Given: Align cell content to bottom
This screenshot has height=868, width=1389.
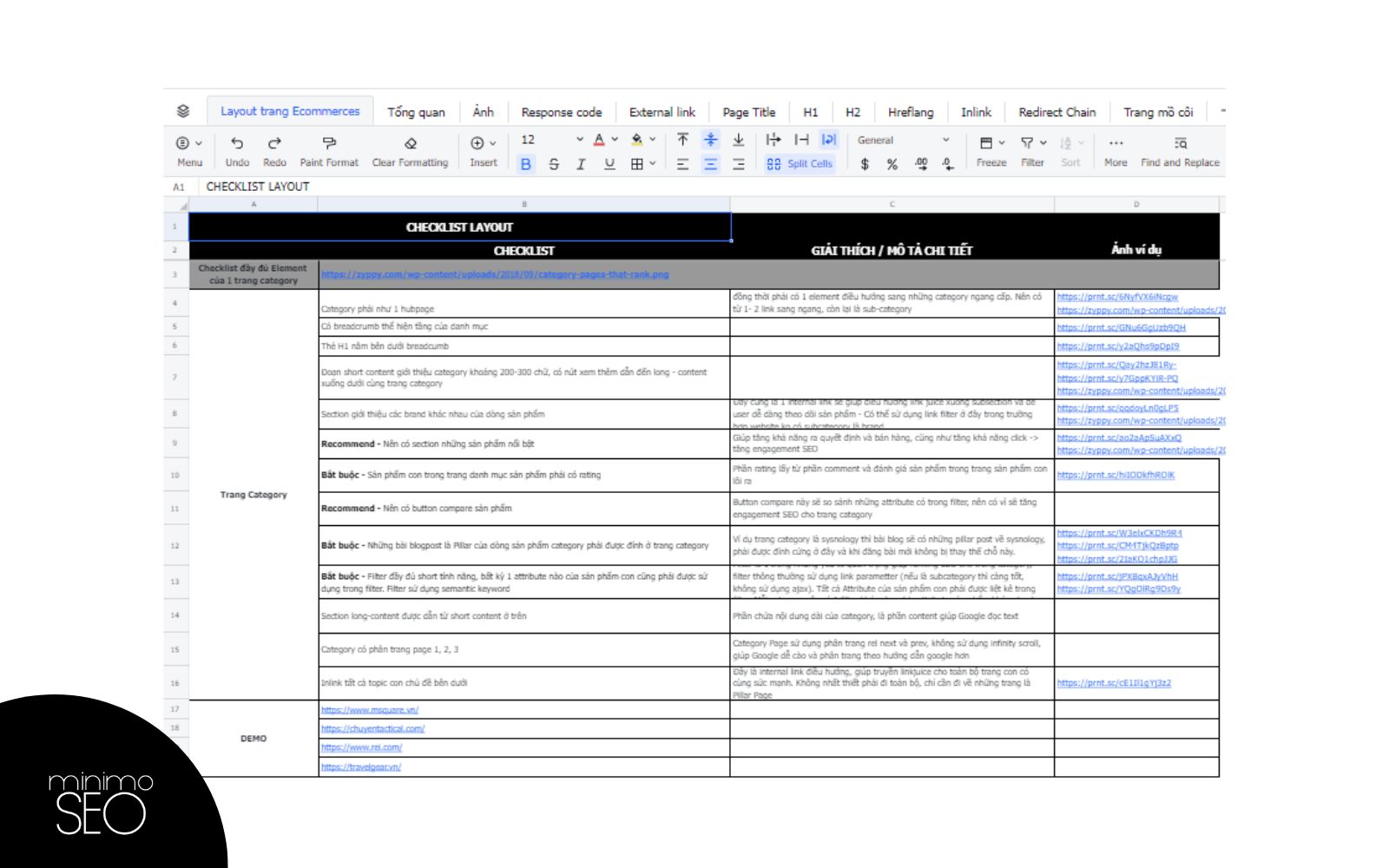Looking at the screenshot, I should point(739,140).
